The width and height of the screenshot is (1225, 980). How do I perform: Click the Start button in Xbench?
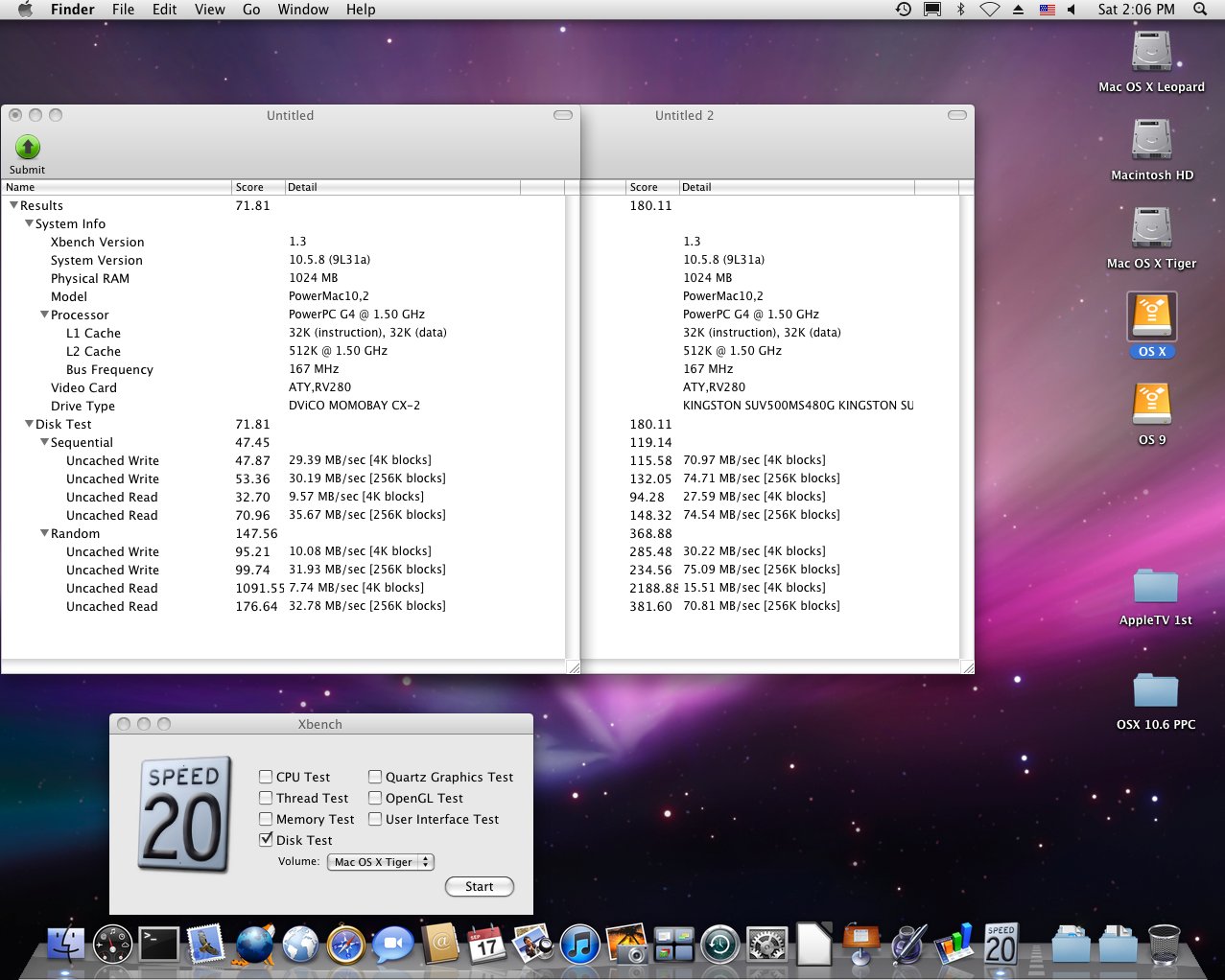tap(480, 887)
